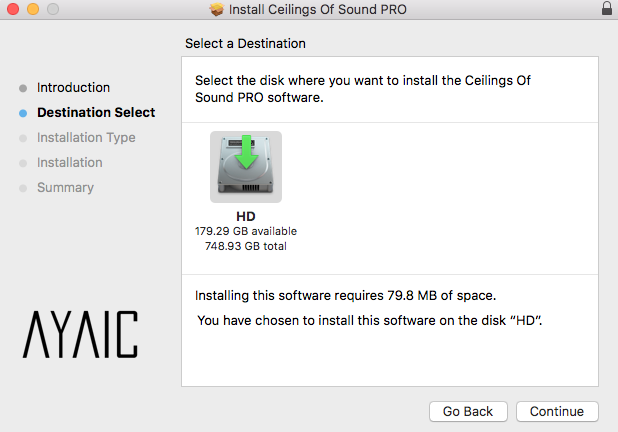Image resolution: width=618 pixels, height=432 pixels.
Task: Close the installer window
Action: 12,10
